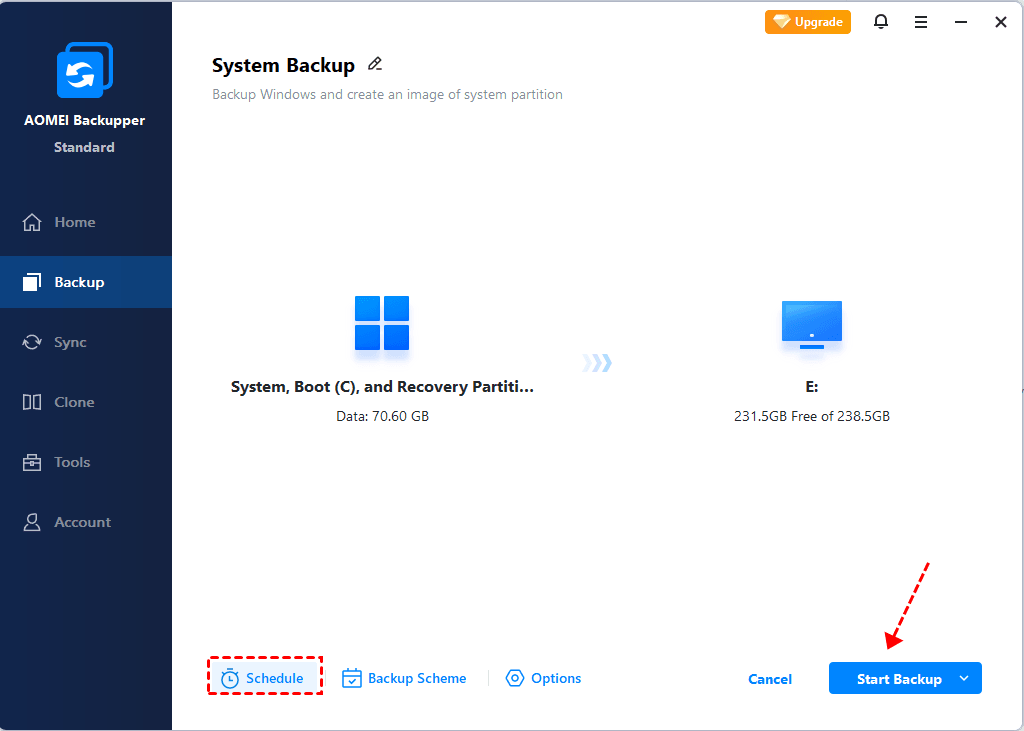The width and height of the screenshot is (1024, 731).
Task: Open the hamburger menu at top right
Action: [x=921, y=21]
